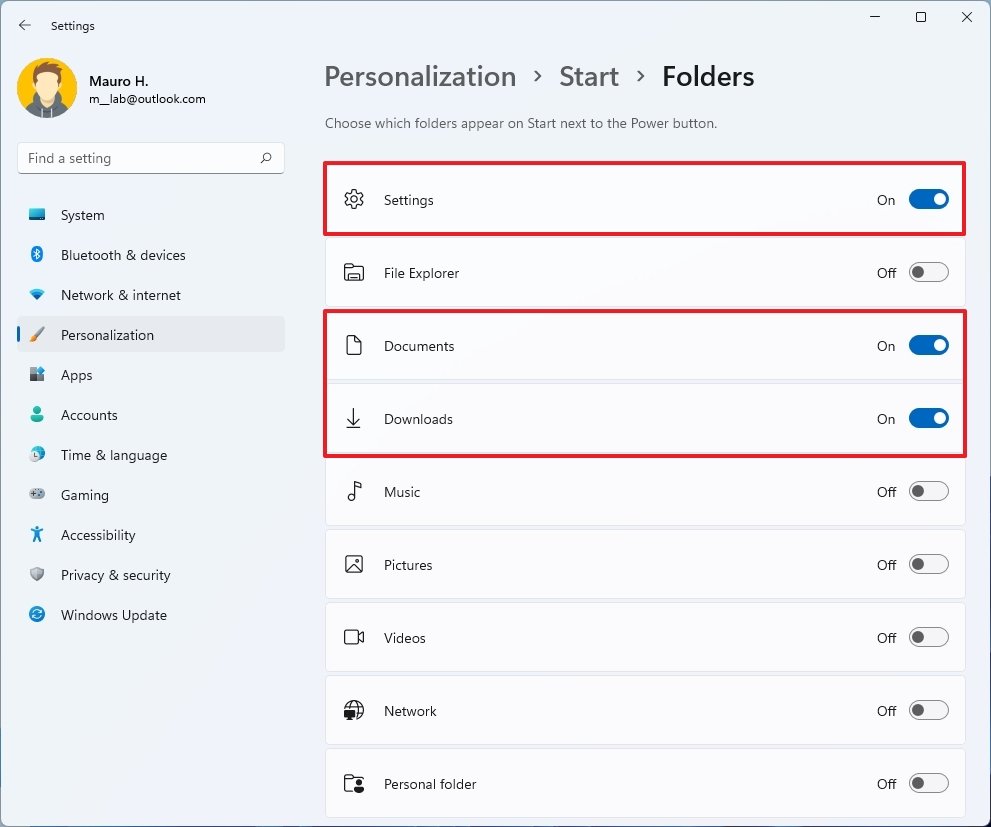Click the Accessibility icon in the sidebar
The image size is (991, 827).
pyautogui.click(x=36, y=535)
